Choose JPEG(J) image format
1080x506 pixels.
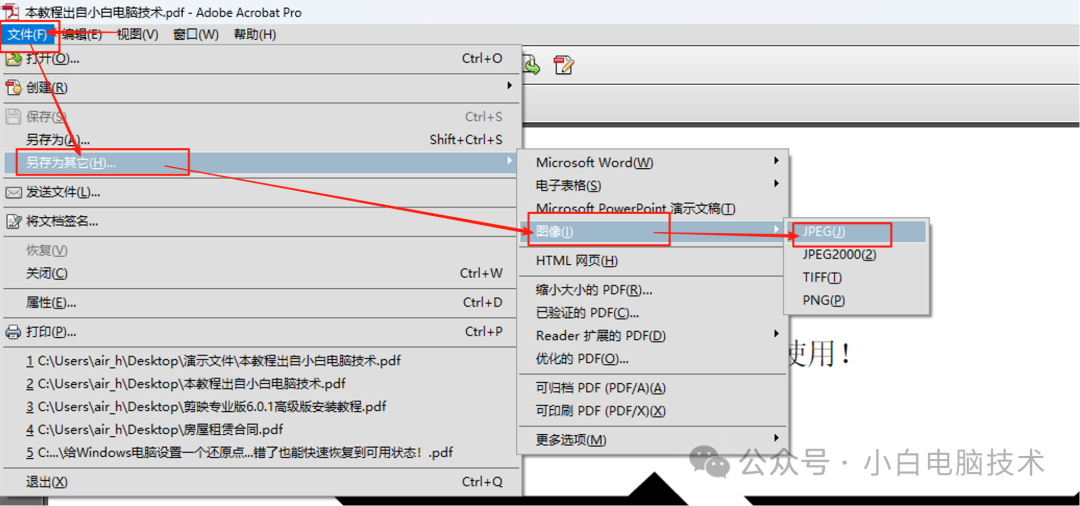pos(857,232)
